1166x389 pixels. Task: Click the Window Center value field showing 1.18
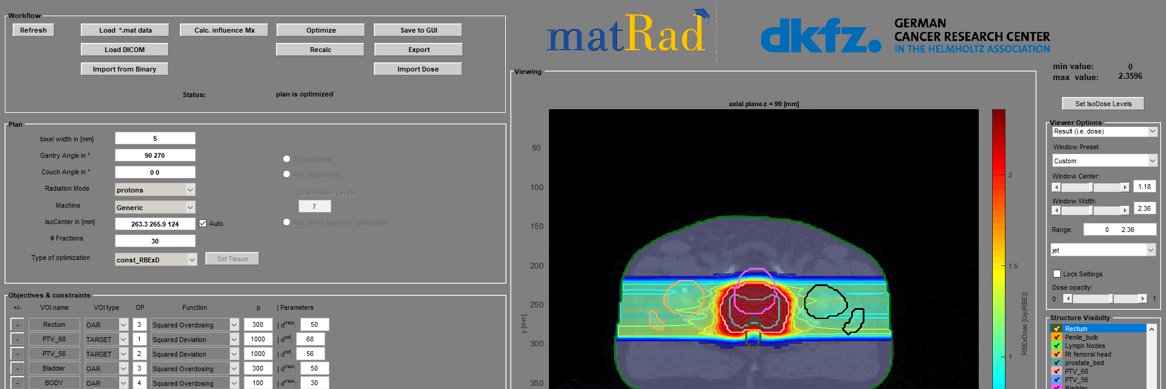click(x=1144, y=187)
